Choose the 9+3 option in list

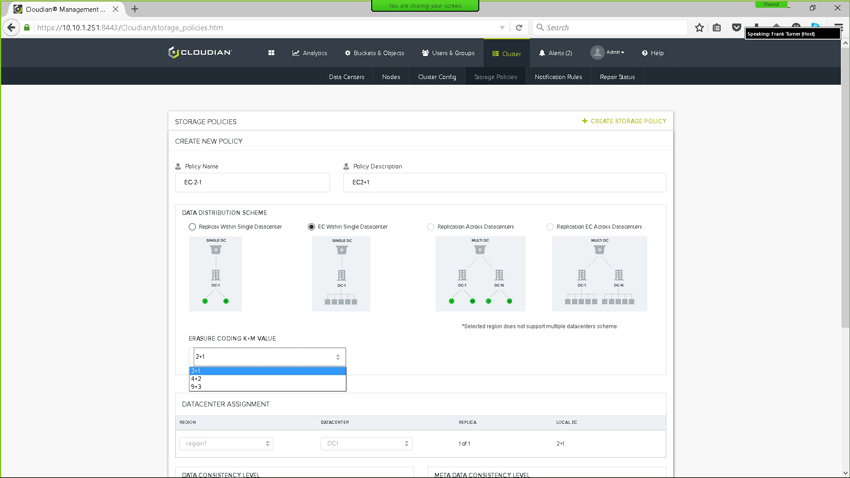coord(267,386)
